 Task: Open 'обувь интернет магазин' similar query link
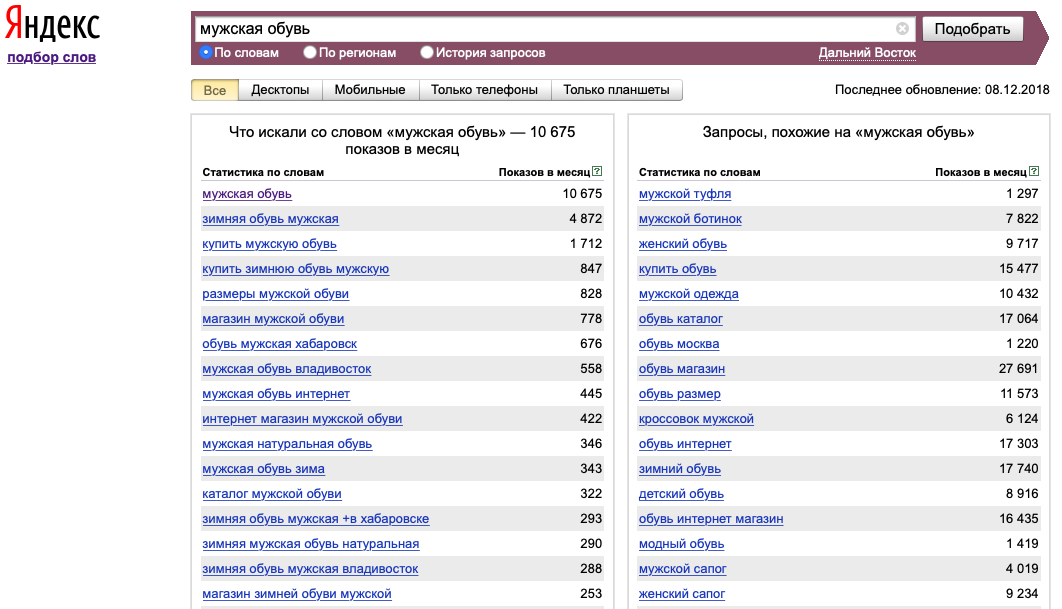711,519
